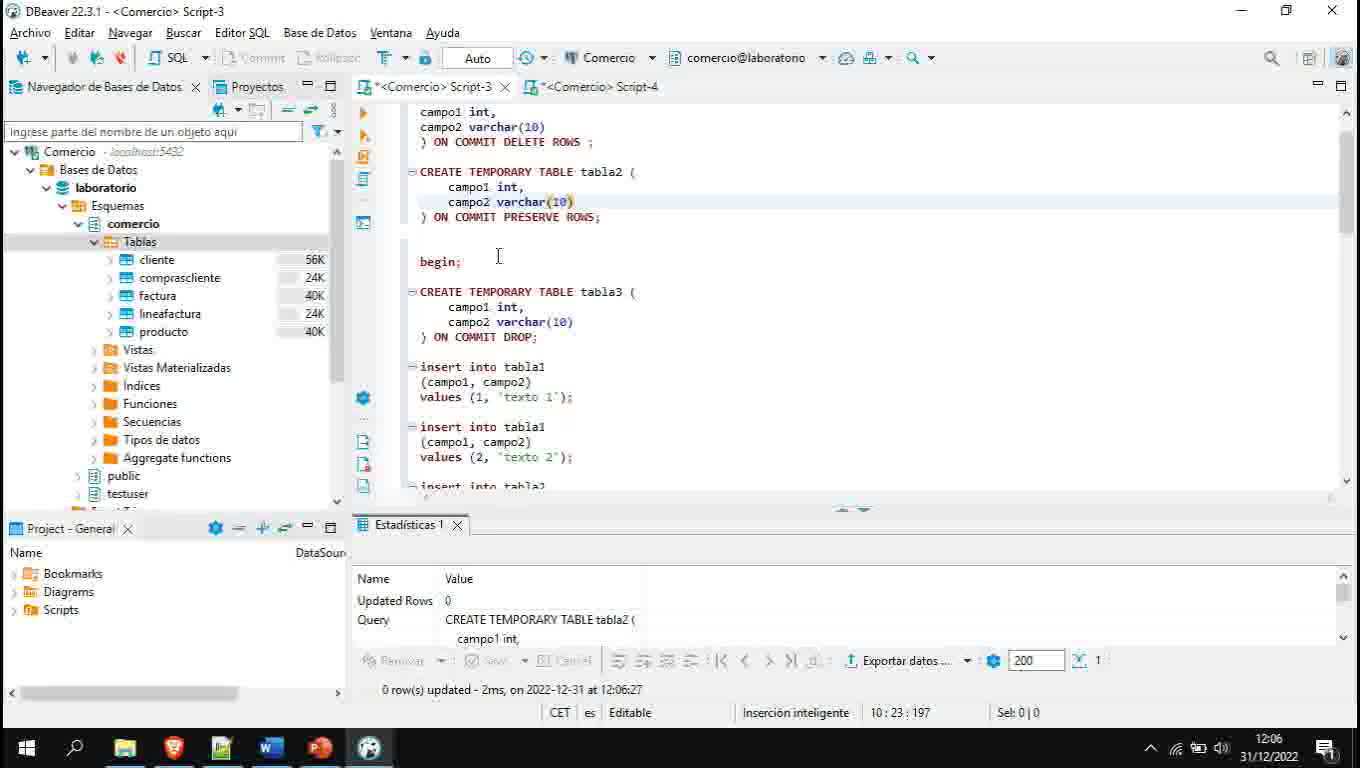The image size is (1360, 768).
Task: Switch the Auto commit mode button
Action: pyautogui.click(x=476, y=57)
